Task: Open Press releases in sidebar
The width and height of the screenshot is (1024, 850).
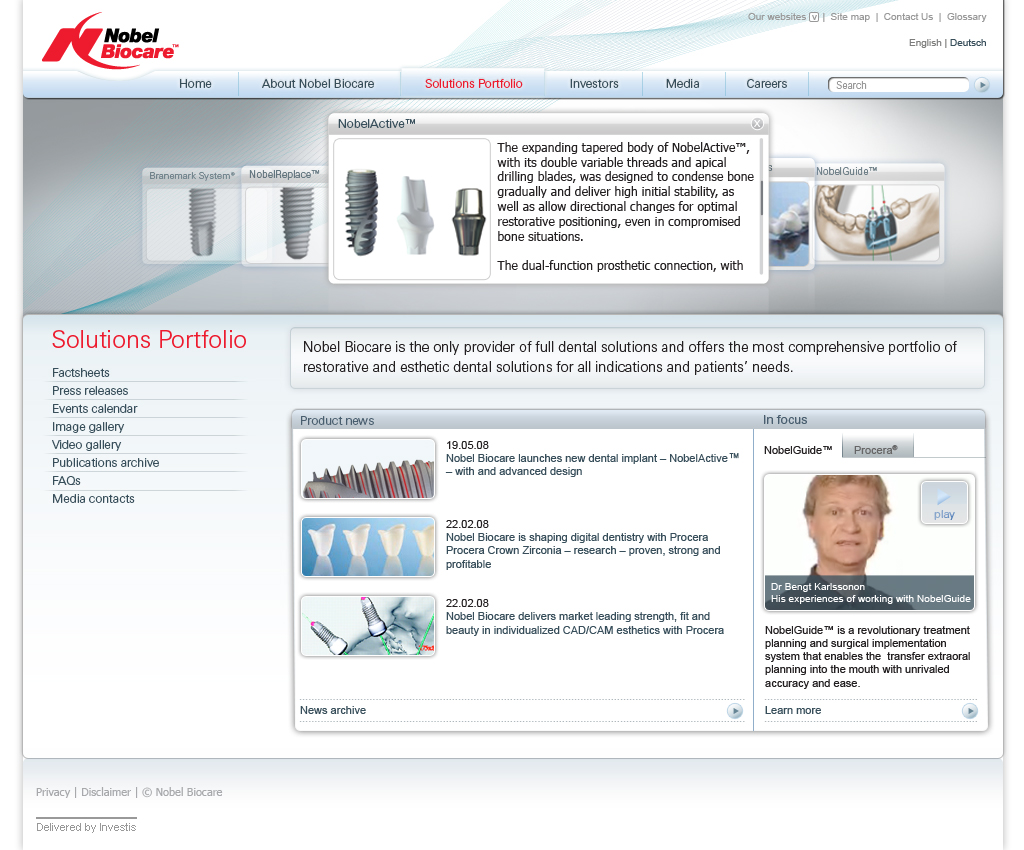Action: (90, 391)
